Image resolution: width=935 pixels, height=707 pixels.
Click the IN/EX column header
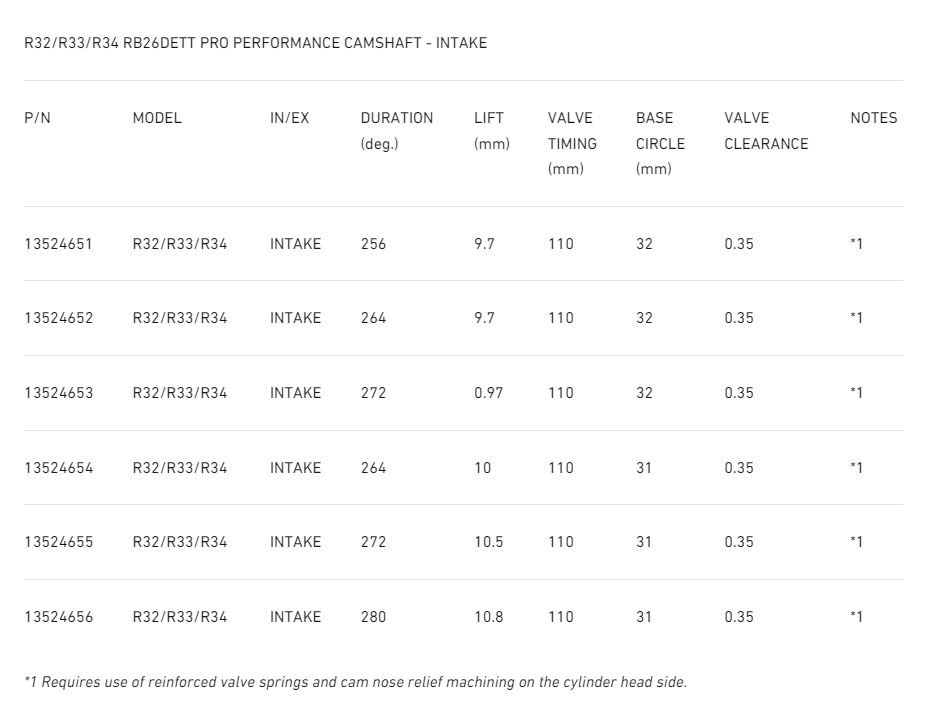289,118
